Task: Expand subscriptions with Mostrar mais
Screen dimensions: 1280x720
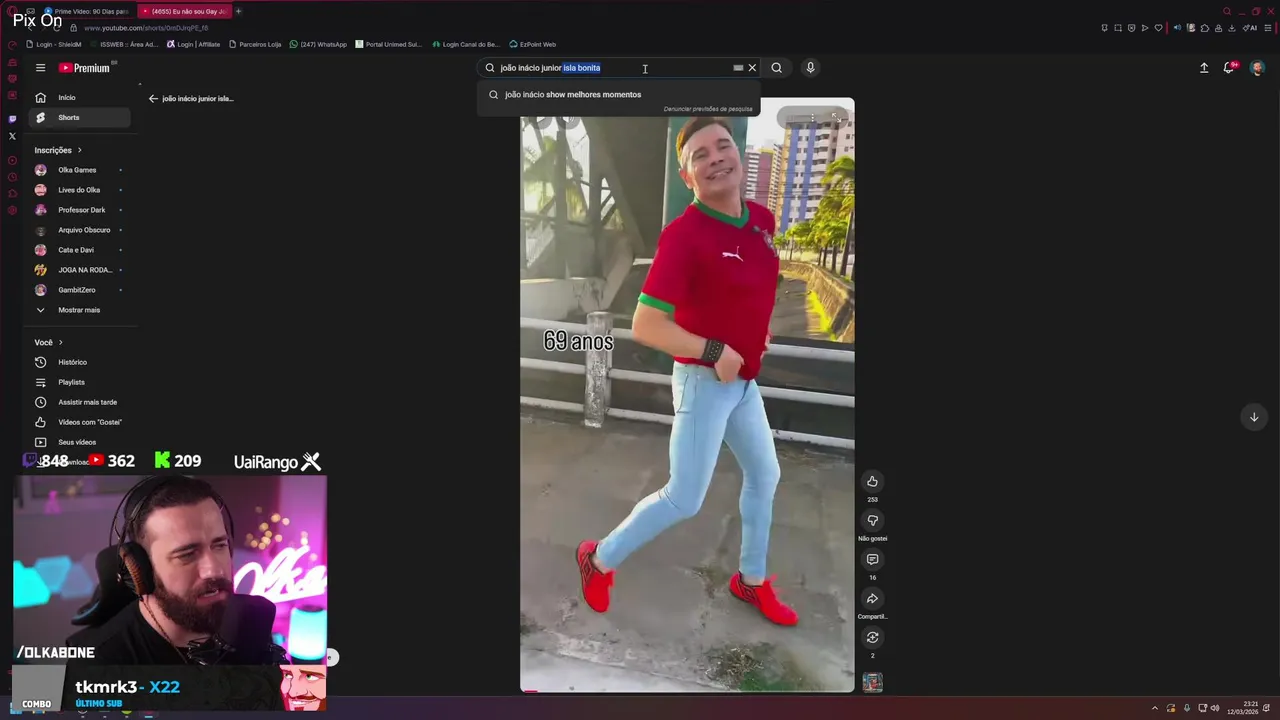Action: [x=78, y=310]
